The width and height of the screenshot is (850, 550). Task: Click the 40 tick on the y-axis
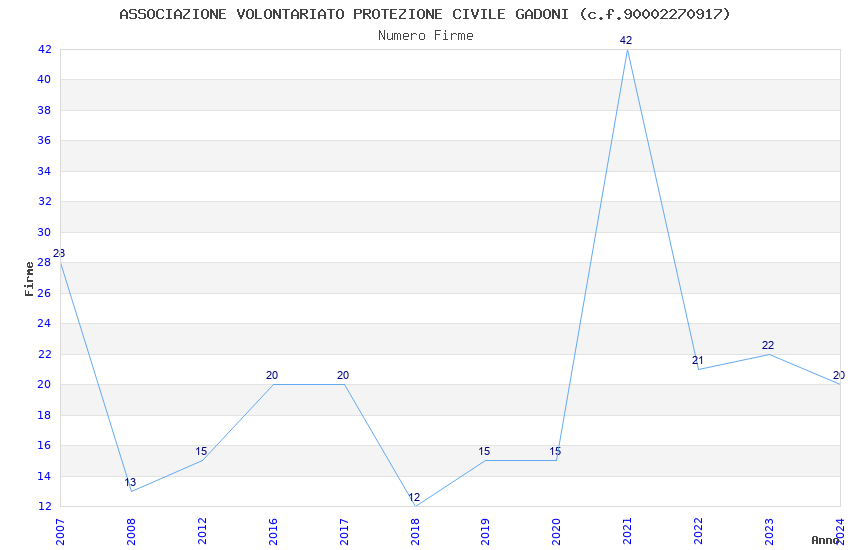(x=44, y=80)
